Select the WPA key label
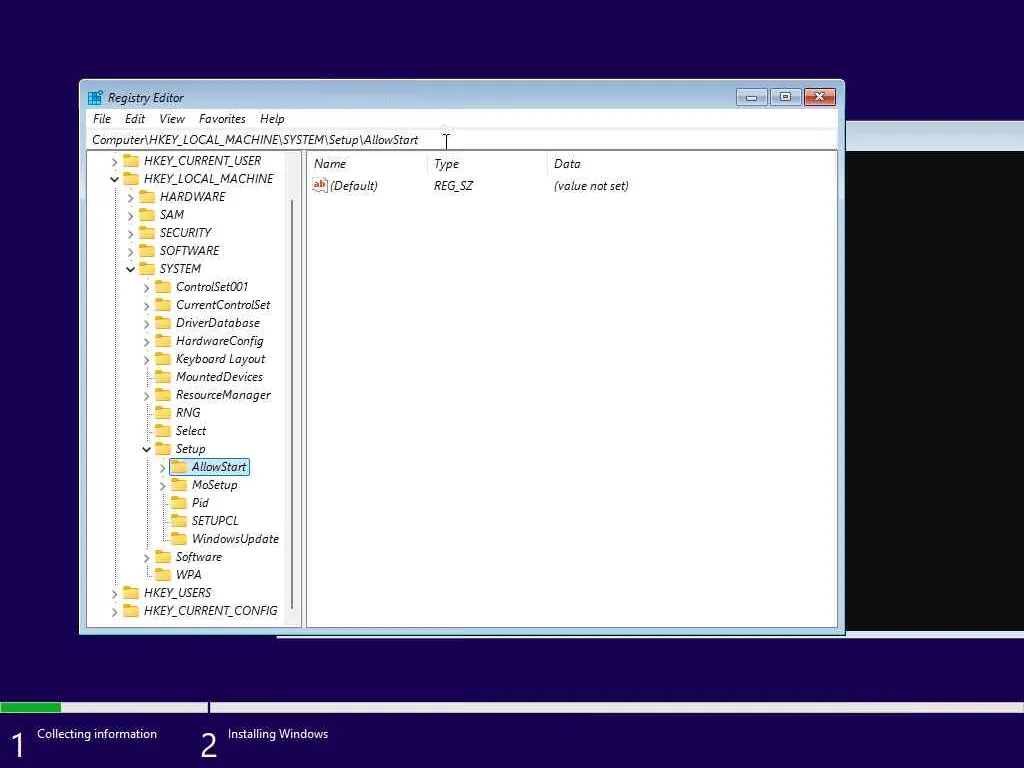 click(188, 575)
